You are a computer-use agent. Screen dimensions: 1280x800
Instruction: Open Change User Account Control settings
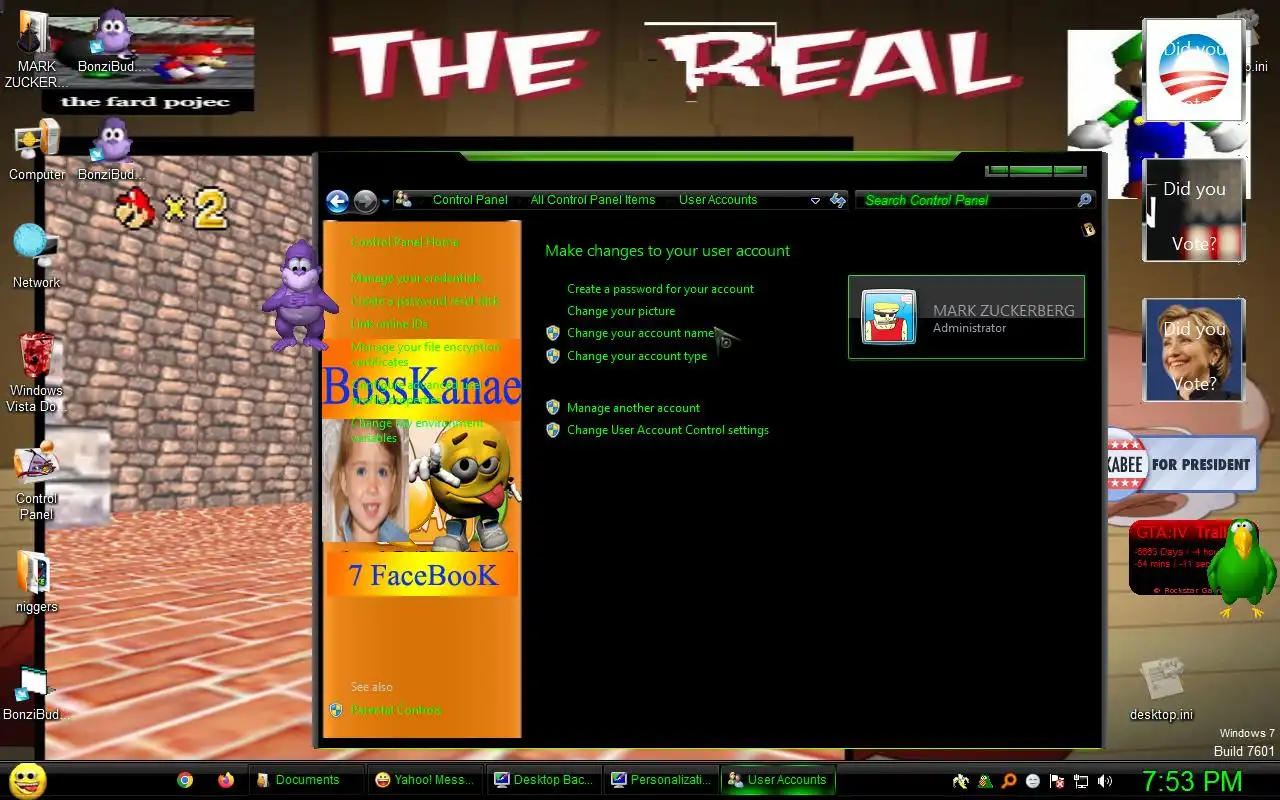click(668, 430)
